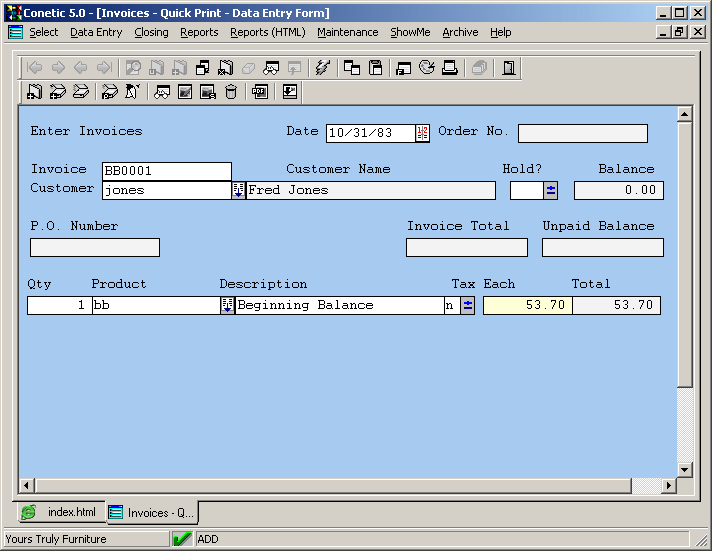This screenshot has width=712, height=551.
Task: Open the Reports (HTML) menu
Action: click(x=267, y=32)
